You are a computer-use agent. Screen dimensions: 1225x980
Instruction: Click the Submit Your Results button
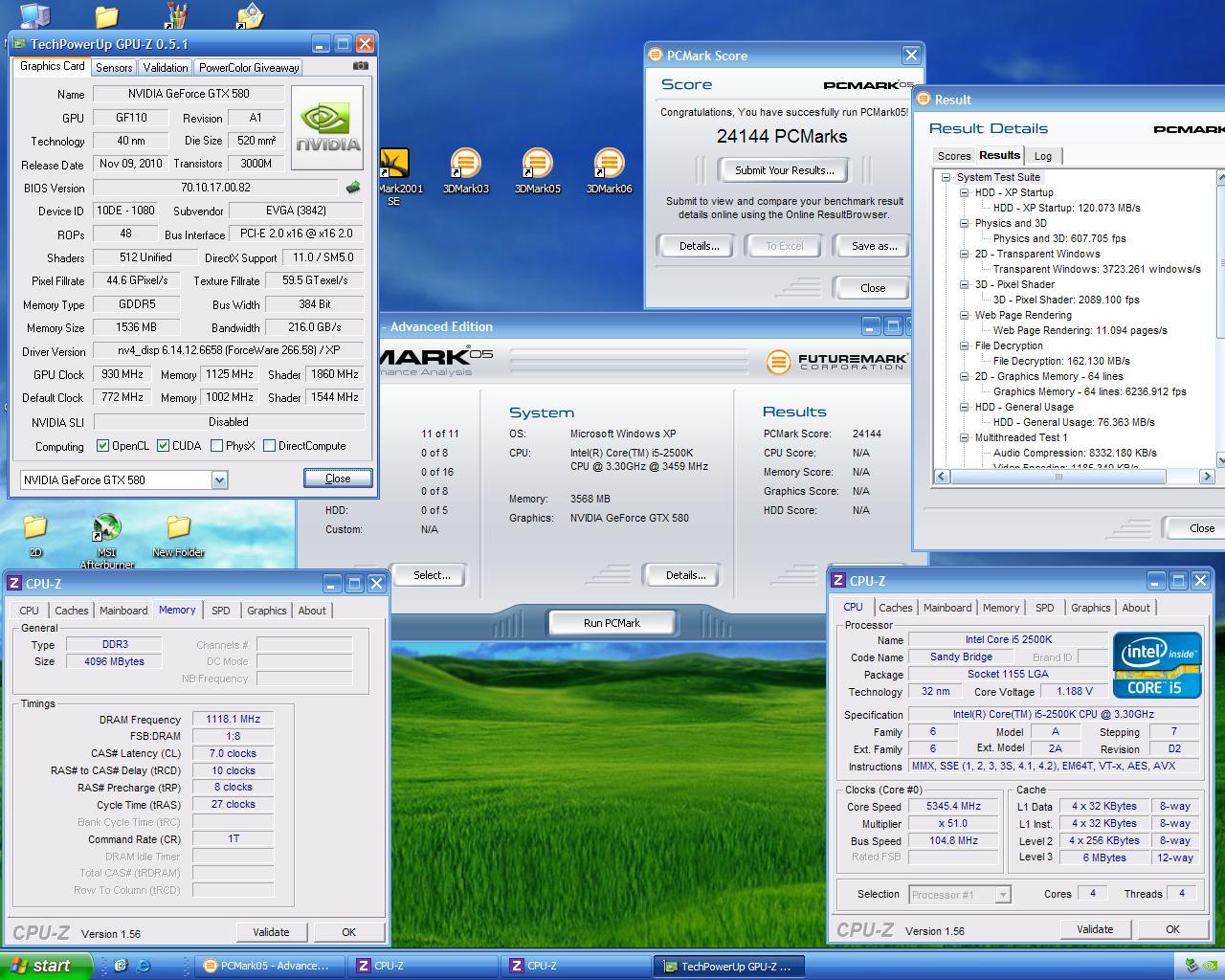[785, 170]
